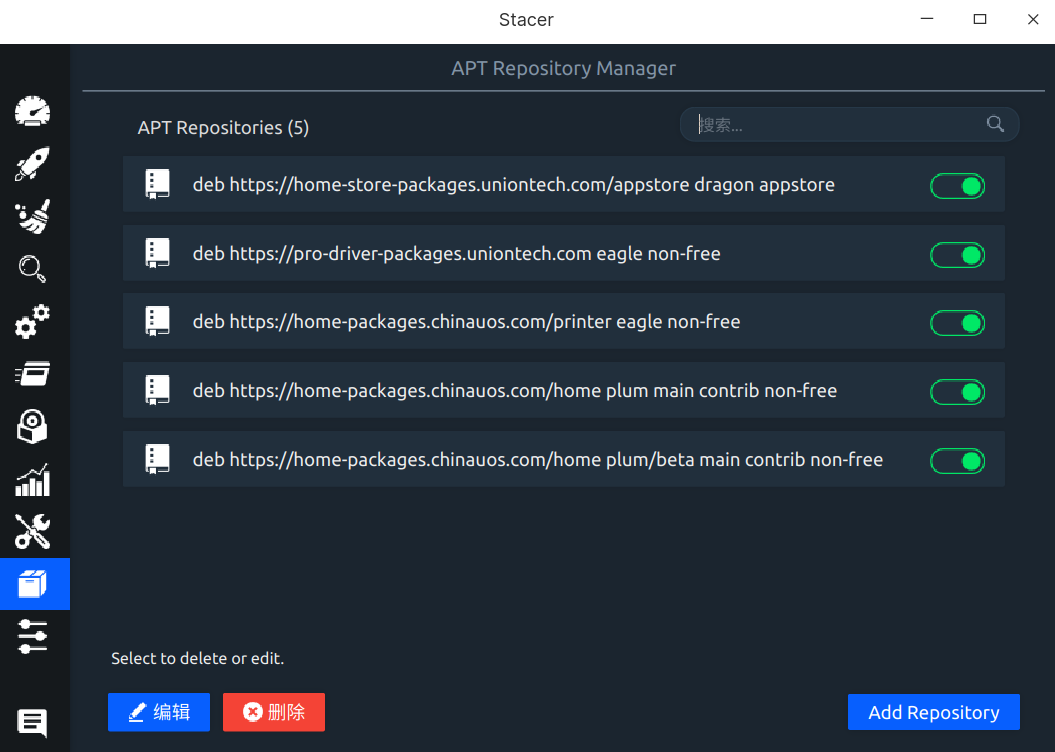Toggle off pro-driver-packages eagle repository
The width and height of the screenshot is (1055, 752).
[957, 255]
